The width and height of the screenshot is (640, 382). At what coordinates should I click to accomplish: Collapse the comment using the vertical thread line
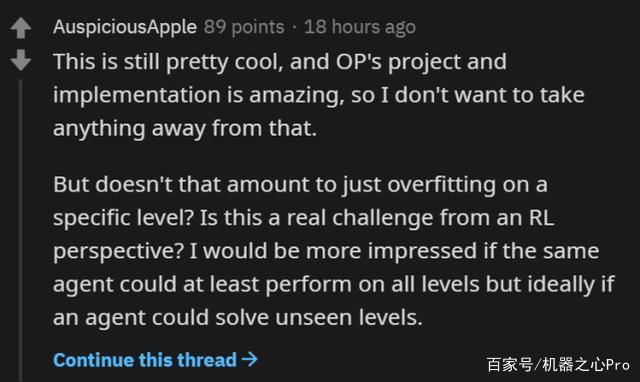20,231
